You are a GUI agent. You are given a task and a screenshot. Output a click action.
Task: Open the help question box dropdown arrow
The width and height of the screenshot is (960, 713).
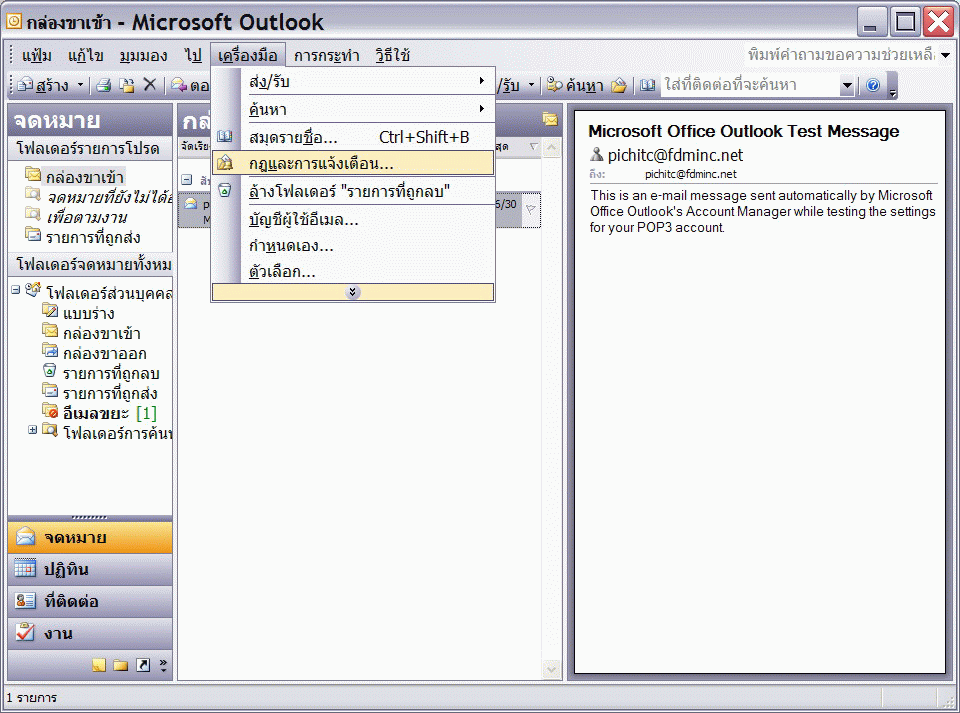[x=945, y=55]
